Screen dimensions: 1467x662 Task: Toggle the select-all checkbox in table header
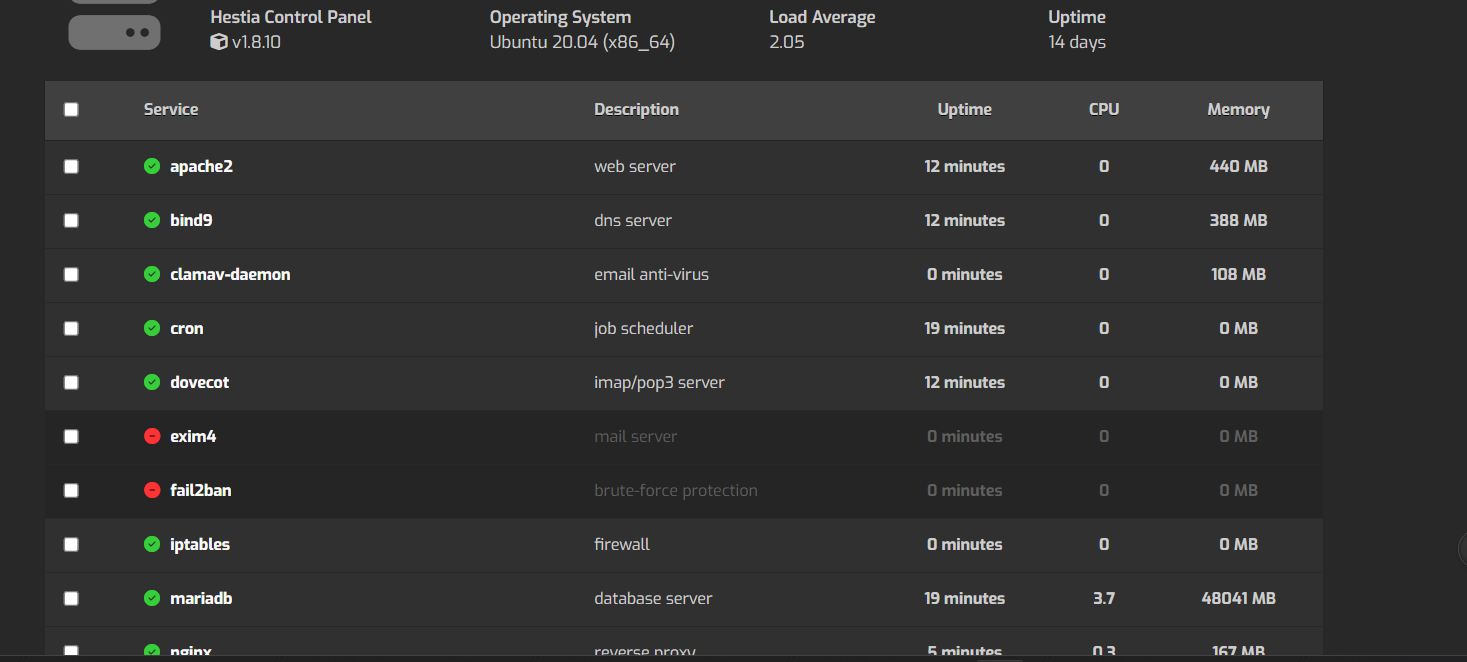[x=71, y=110]
